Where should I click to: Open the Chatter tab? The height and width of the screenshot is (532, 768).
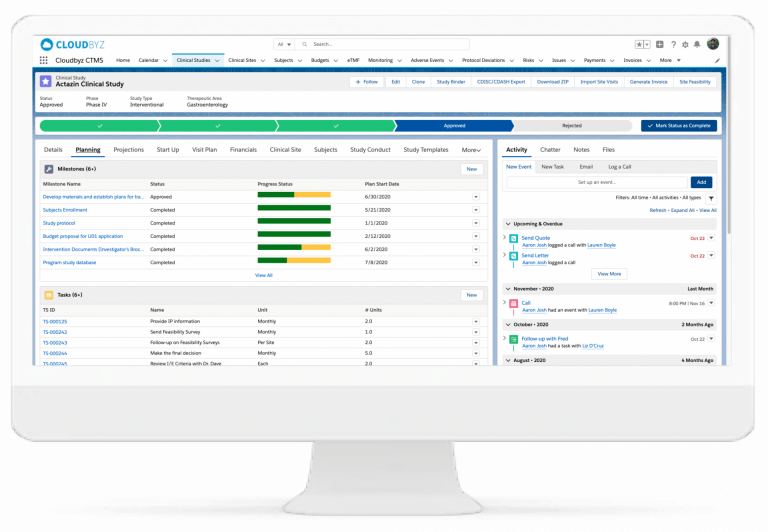550,150
